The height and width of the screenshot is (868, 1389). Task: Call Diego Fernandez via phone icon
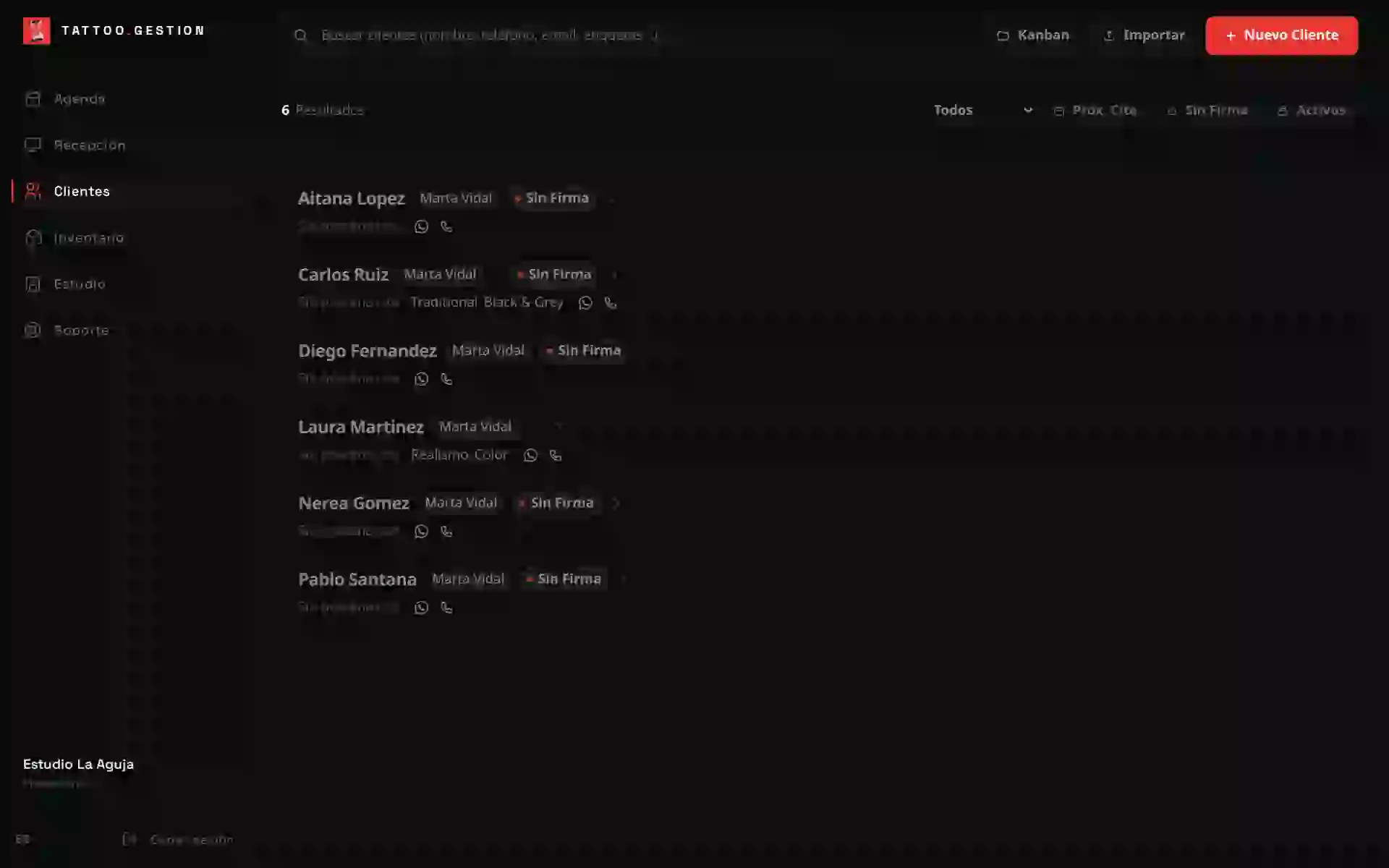click(x=446, y=379)
